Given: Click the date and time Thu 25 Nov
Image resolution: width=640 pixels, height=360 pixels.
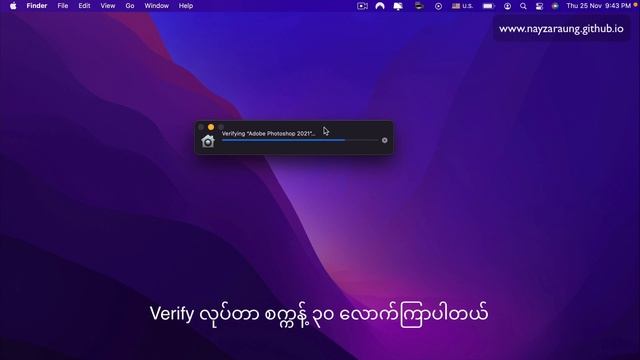Looking at the screenshot, I should pyautogui.click(x=598, y=6).
